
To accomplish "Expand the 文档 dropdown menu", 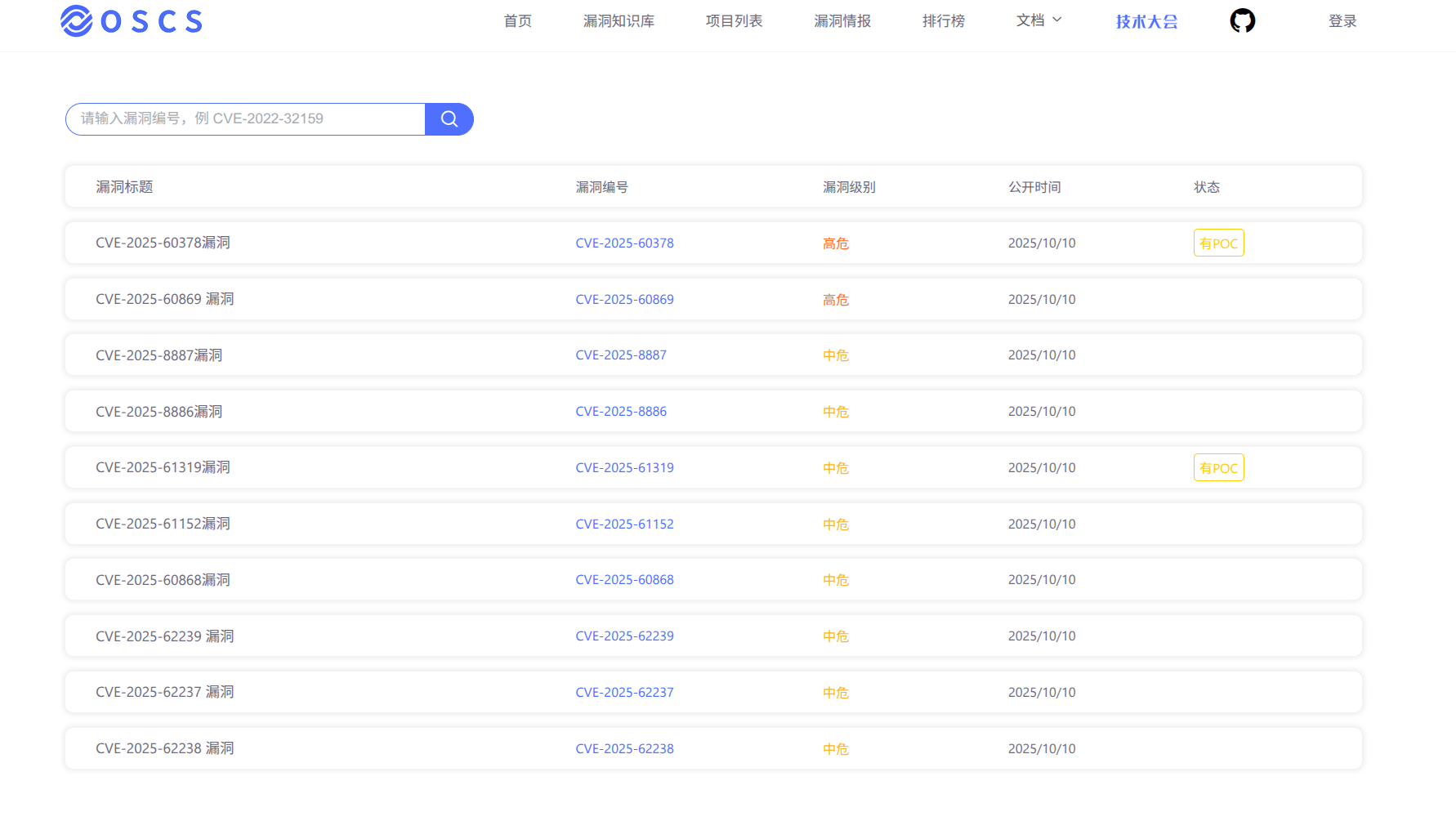I will click(1038, 20).
